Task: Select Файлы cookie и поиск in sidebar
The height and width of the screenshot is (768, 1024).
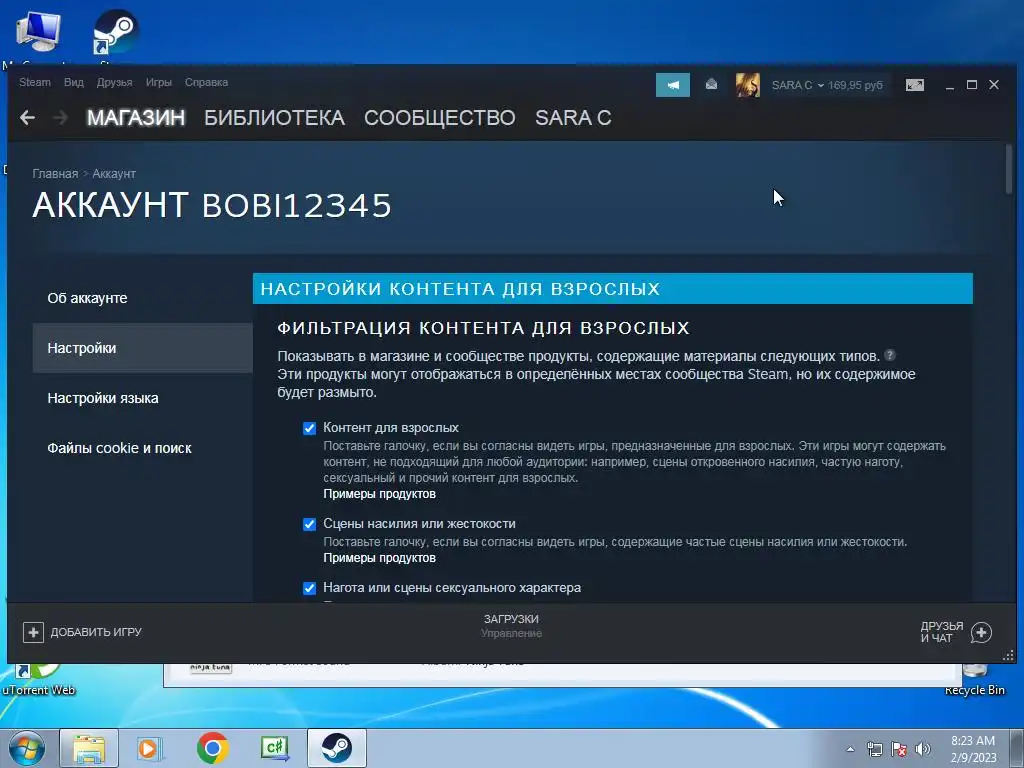Action: pyautogui.click(x=142, y=448)
